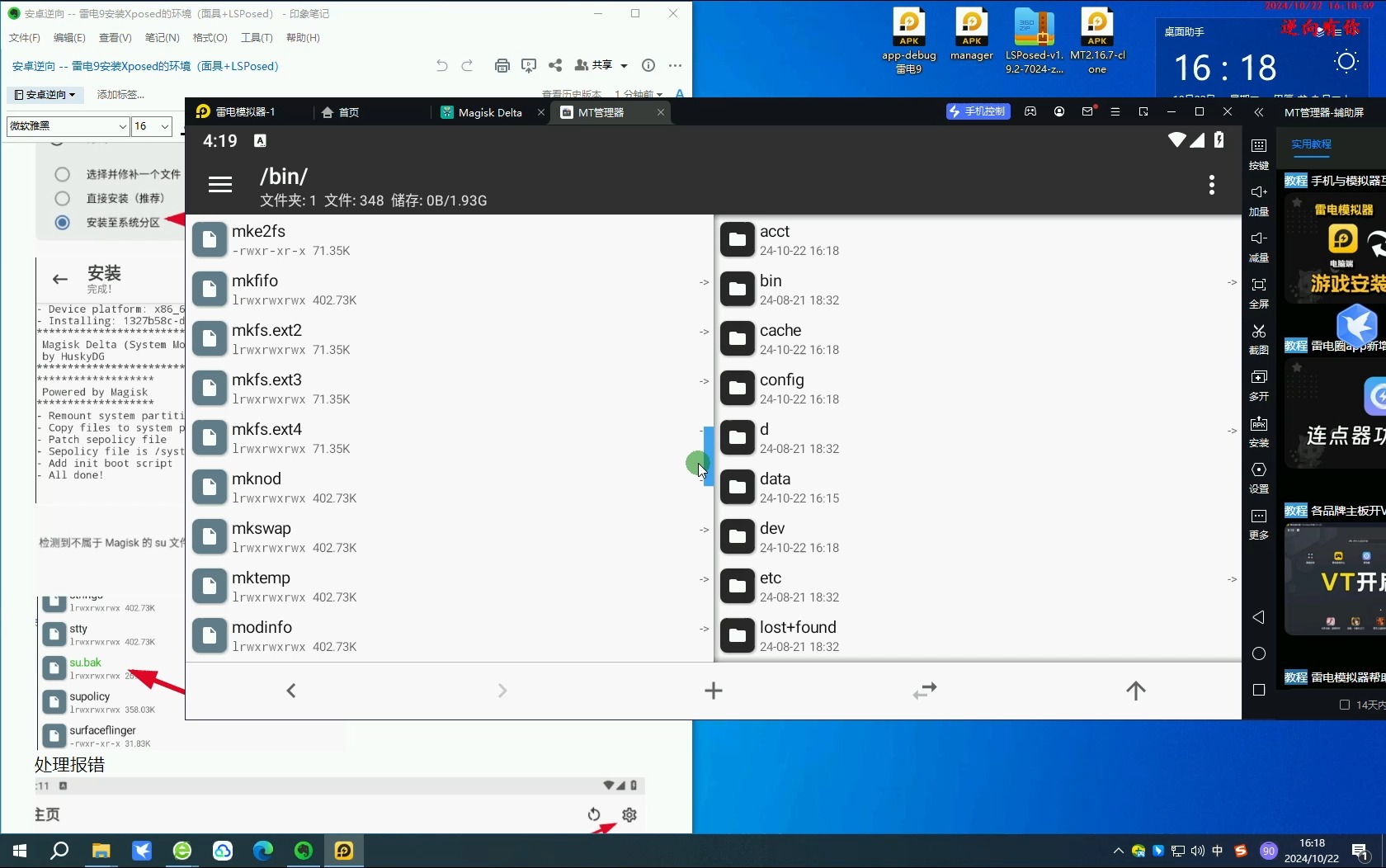Screen dimensions: 1386x868
Task: Collapse side panel with double chevron
Action: pos(1258,112)
